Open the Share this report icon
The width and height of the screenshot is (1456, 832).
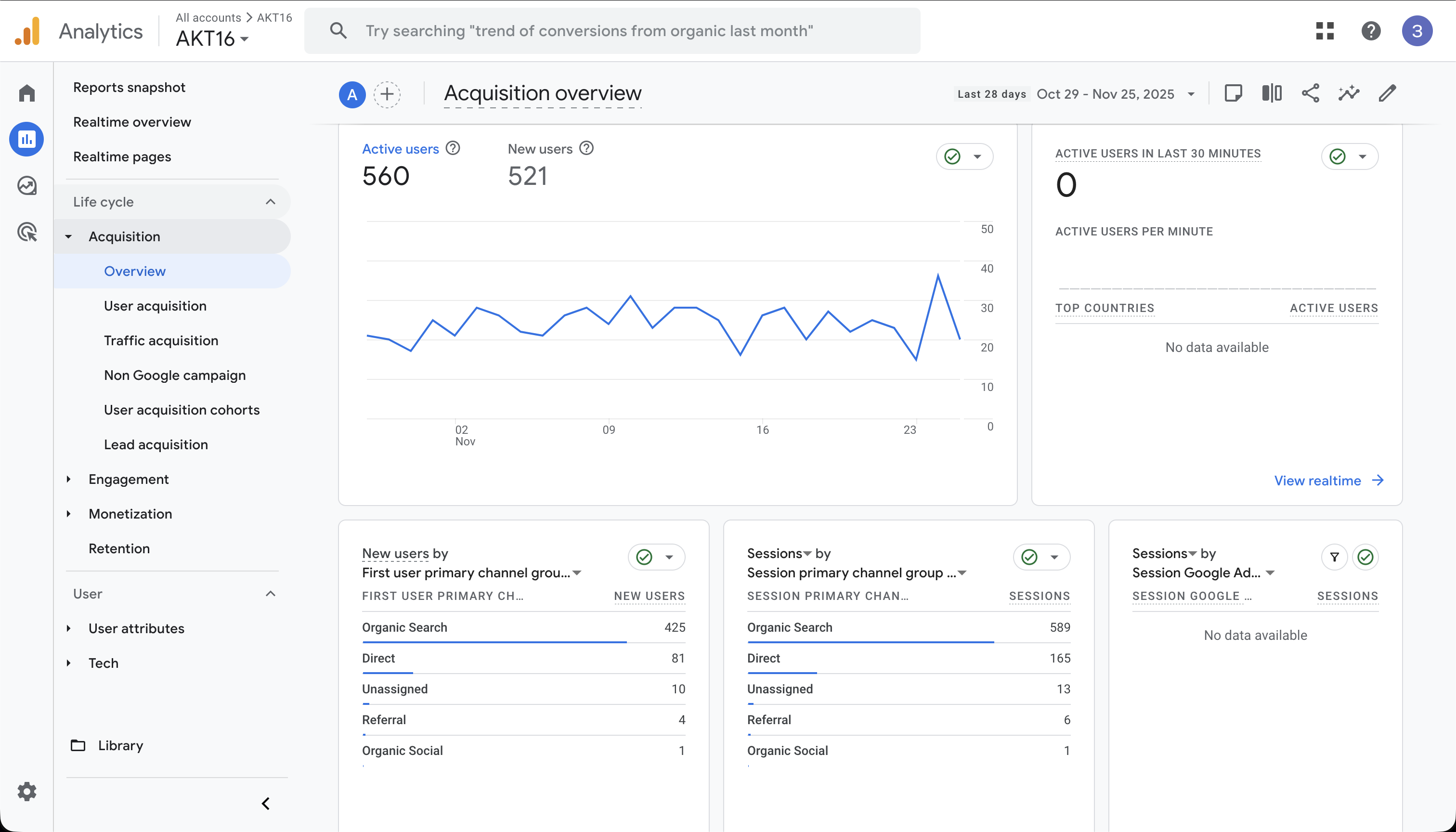[x=1310, y=93]
